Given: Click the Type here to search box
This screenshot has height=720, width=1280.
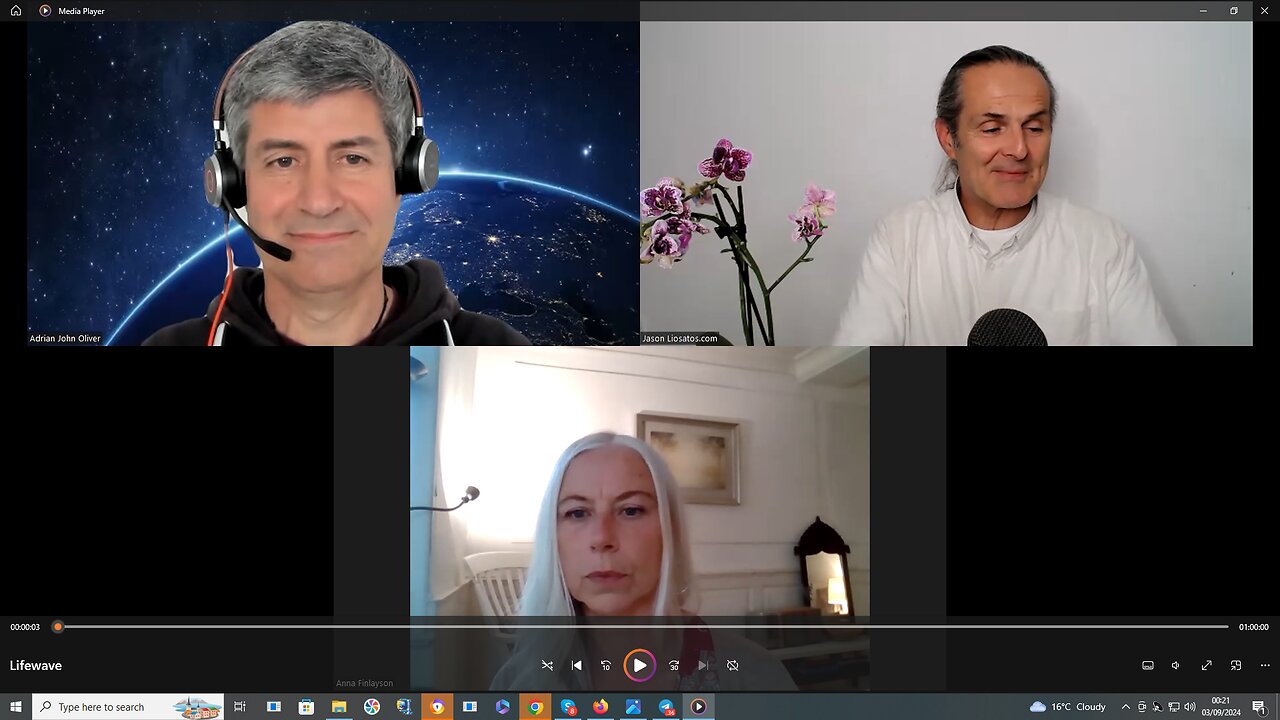Looking at the screenshot, I should pyautogui.click(x=129, y=707).
